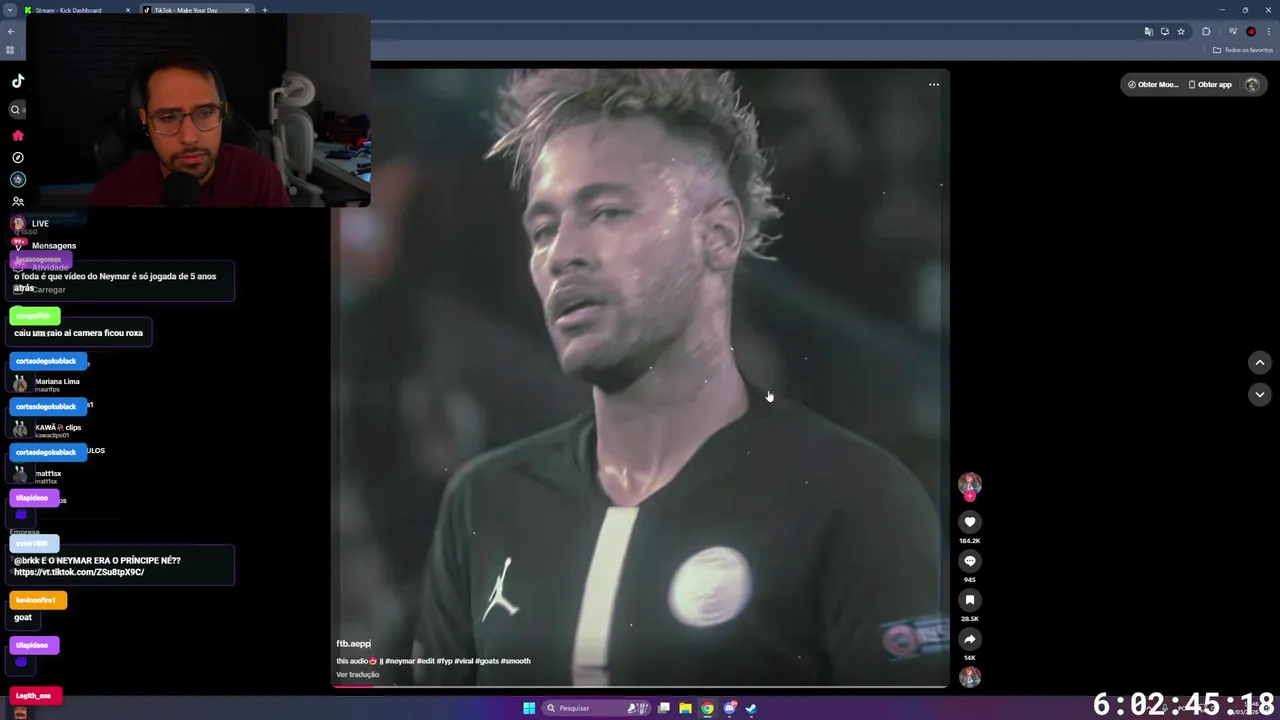Open the #goats hashtag in caption
Image resolution: width=1280 pixels, height=720 pixels.
pyautogui.click(x=487, y=661)
